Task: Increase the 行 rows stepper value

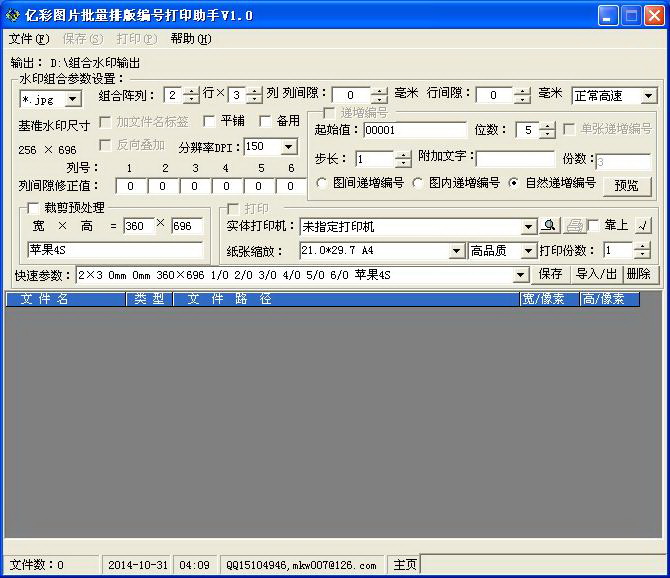Action: point(192,91)
